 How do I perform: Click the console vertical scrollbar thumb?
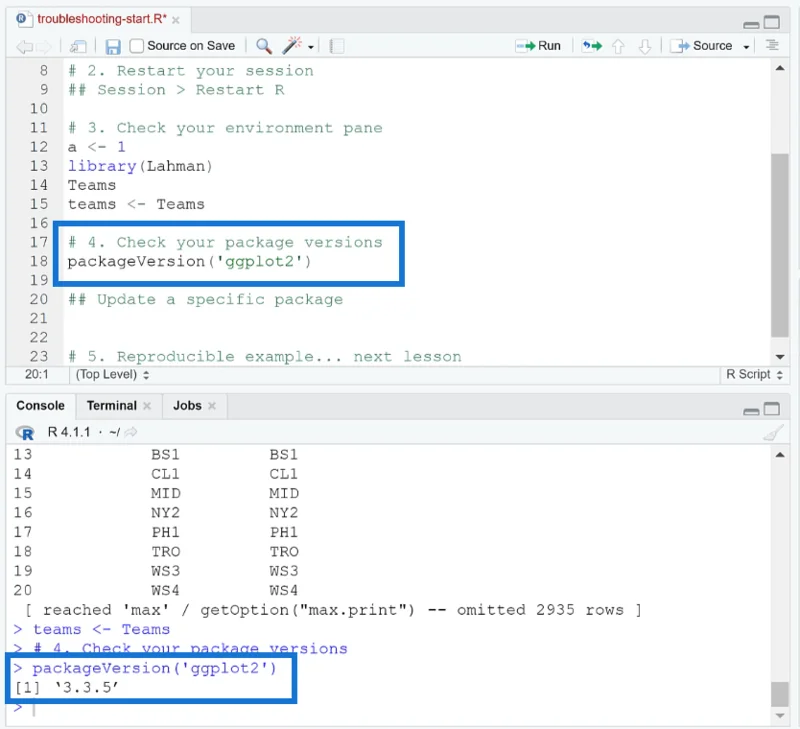(780, 694)
